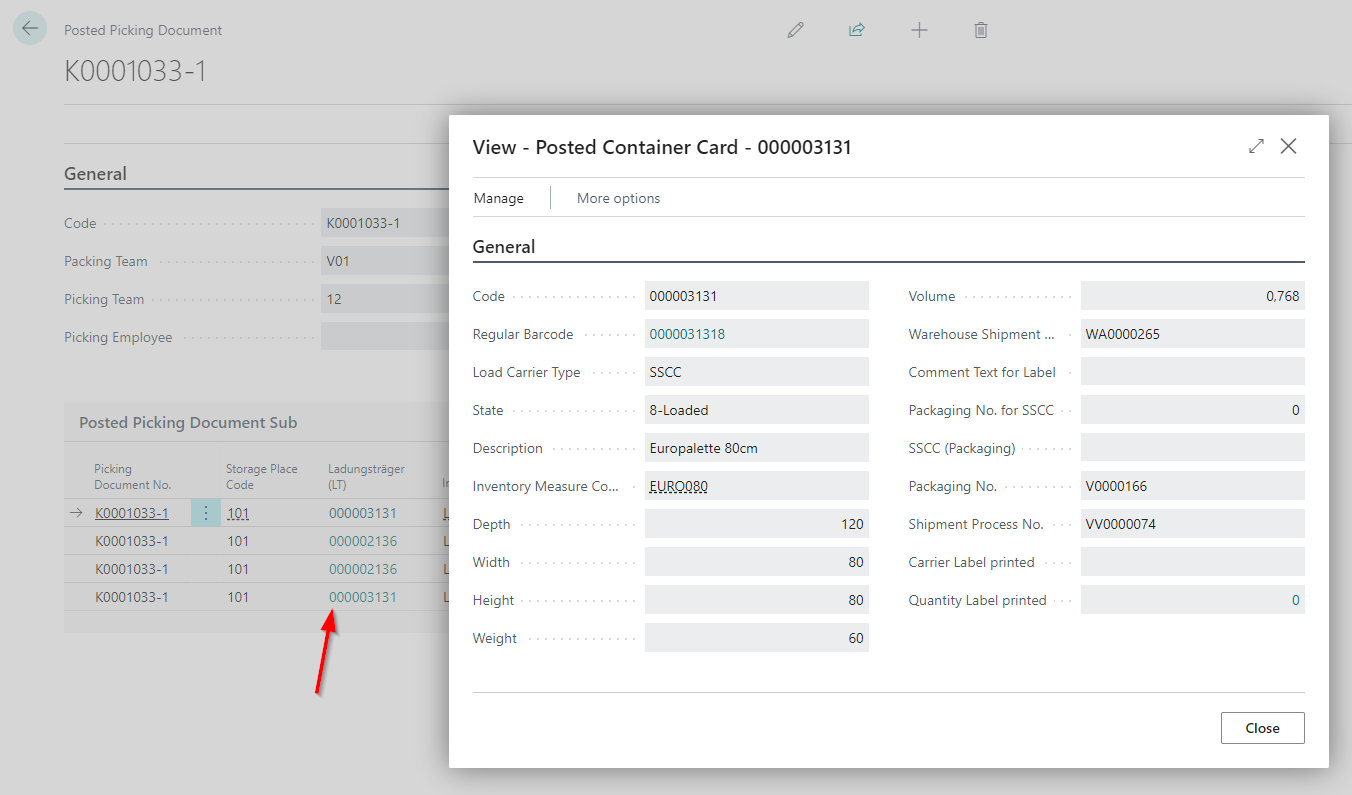Open the row options three-dot menu
This screenshot has width=1352, height=795.
(x=206, y=513)
